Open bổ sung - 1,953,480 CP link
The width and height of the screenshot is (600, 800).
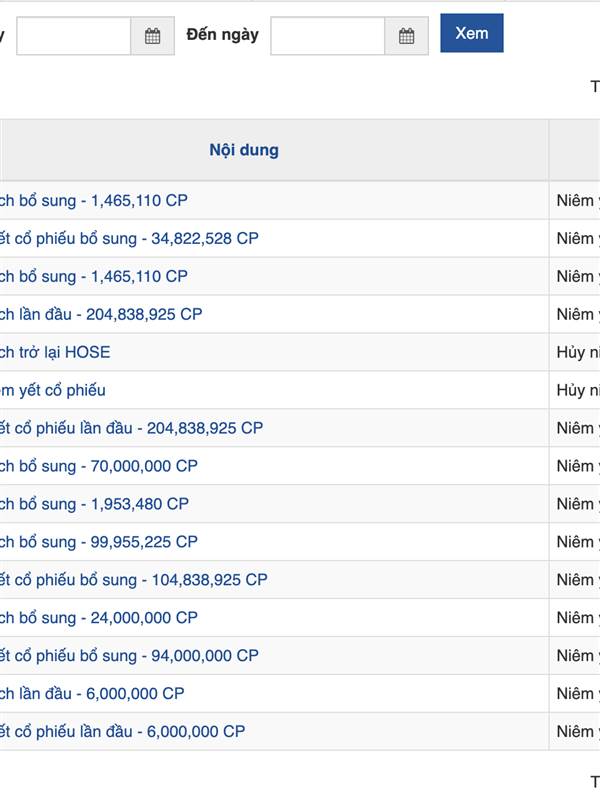point(94,504)
